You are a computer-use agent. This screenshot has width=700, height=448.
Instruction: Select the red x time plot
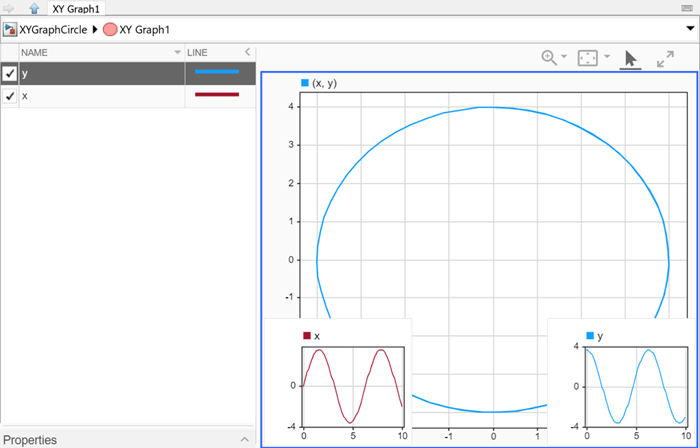point(353,386)
